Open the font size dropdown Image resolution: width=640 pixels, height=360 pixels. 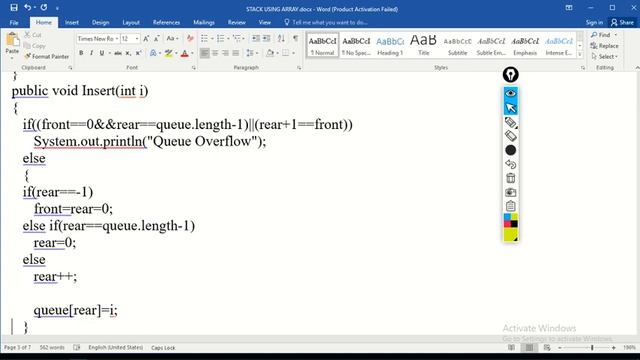[x=137, y=39]
